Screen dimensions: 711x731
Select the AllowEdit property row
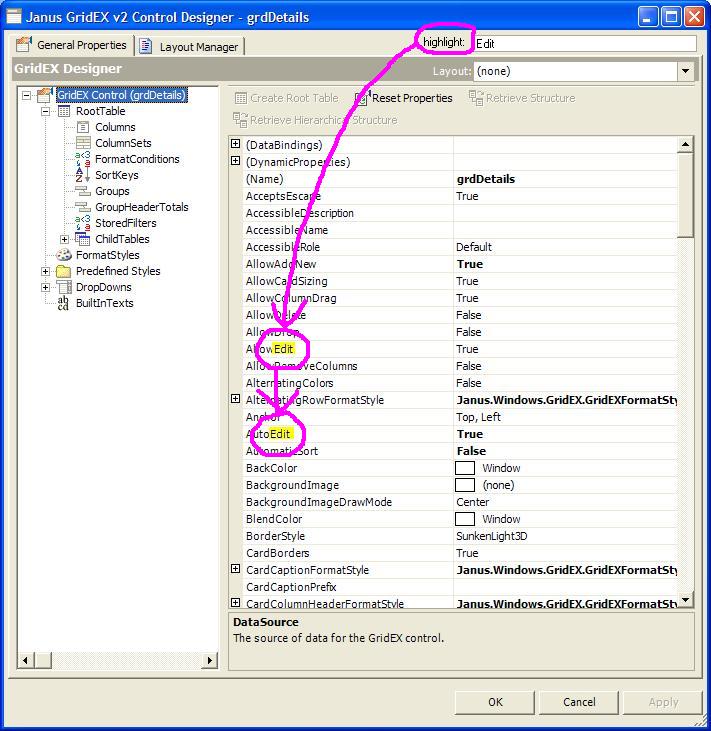click(460, 349)
